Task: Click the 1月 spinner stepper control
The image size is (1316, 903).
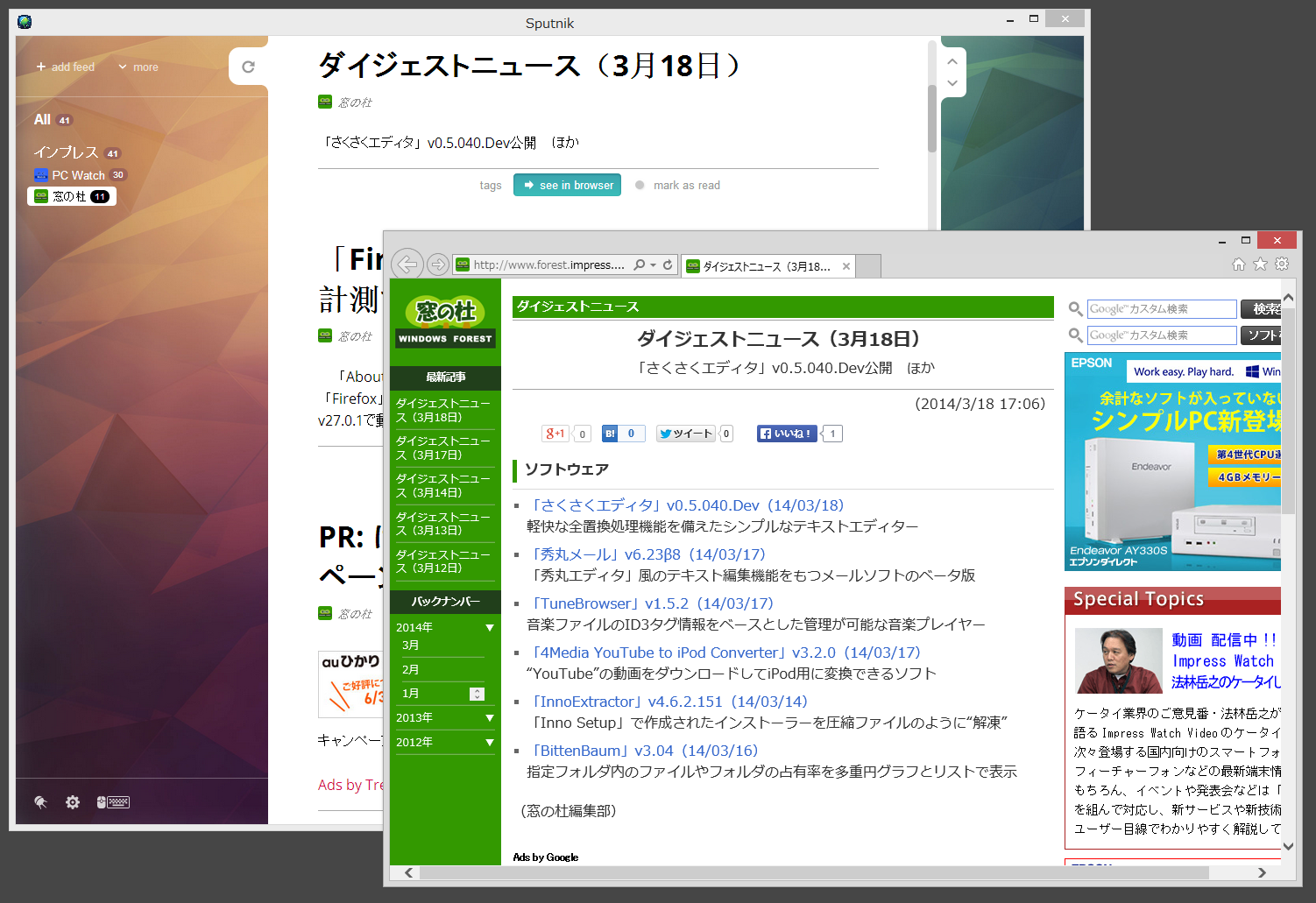Action: (476, 693)
